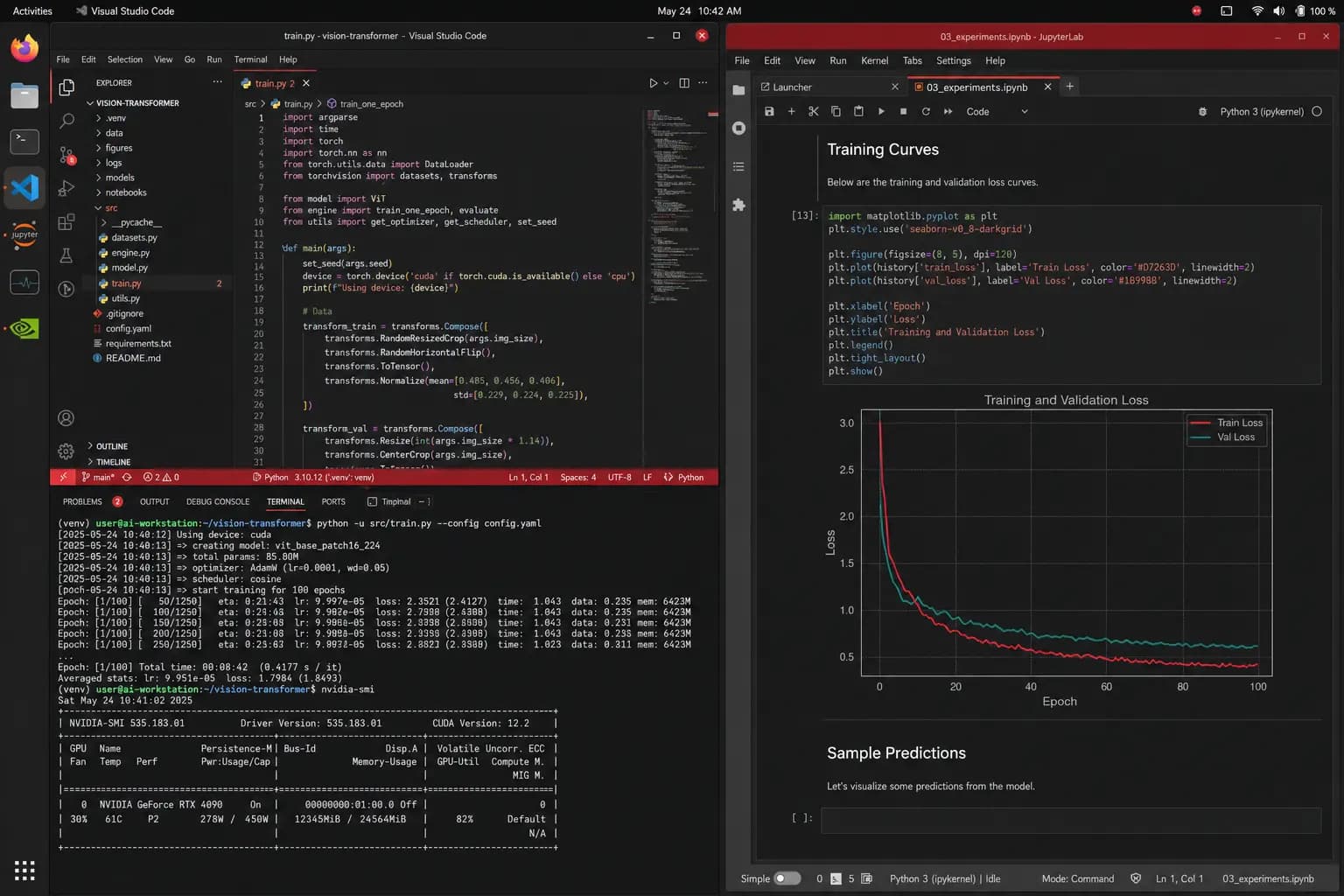Copy selected cell in JupyterLab
1344x896 pixels.
pos(836,111)
